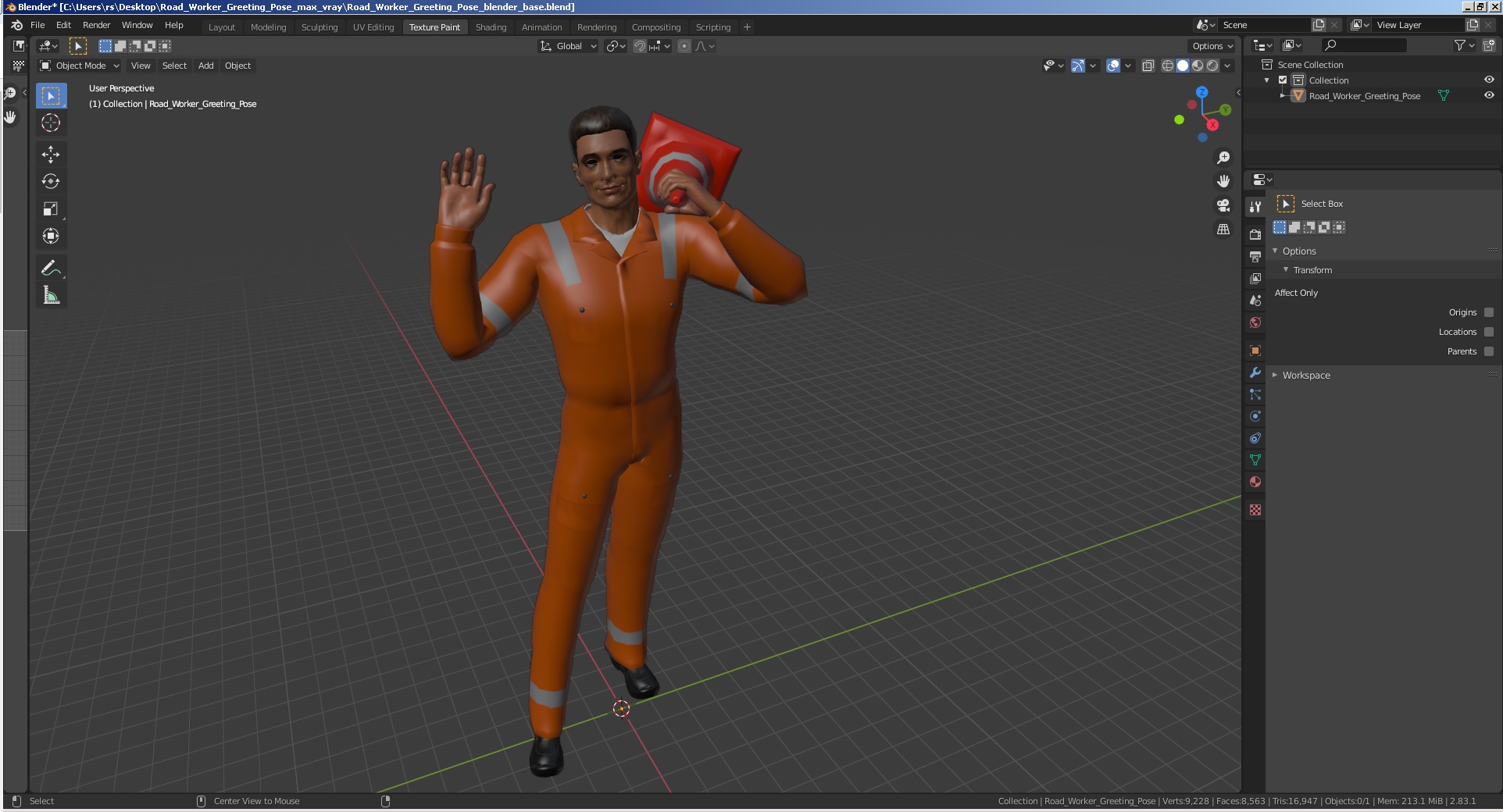The width and height of the screenshot is (1503, 812).
Task: Open the outliner filter dropdown
Action: click(1464, 46)
